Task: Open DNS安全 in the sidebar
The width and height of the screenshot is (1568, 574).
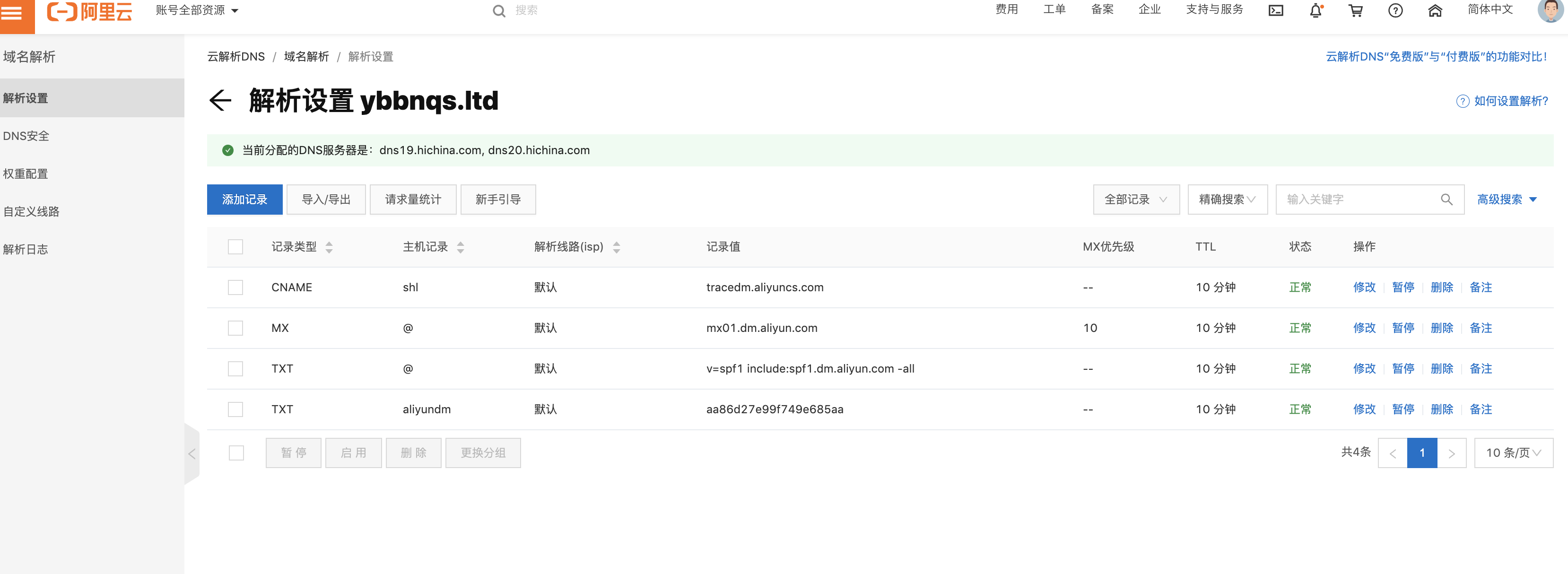Action: (x=26, y=136)
